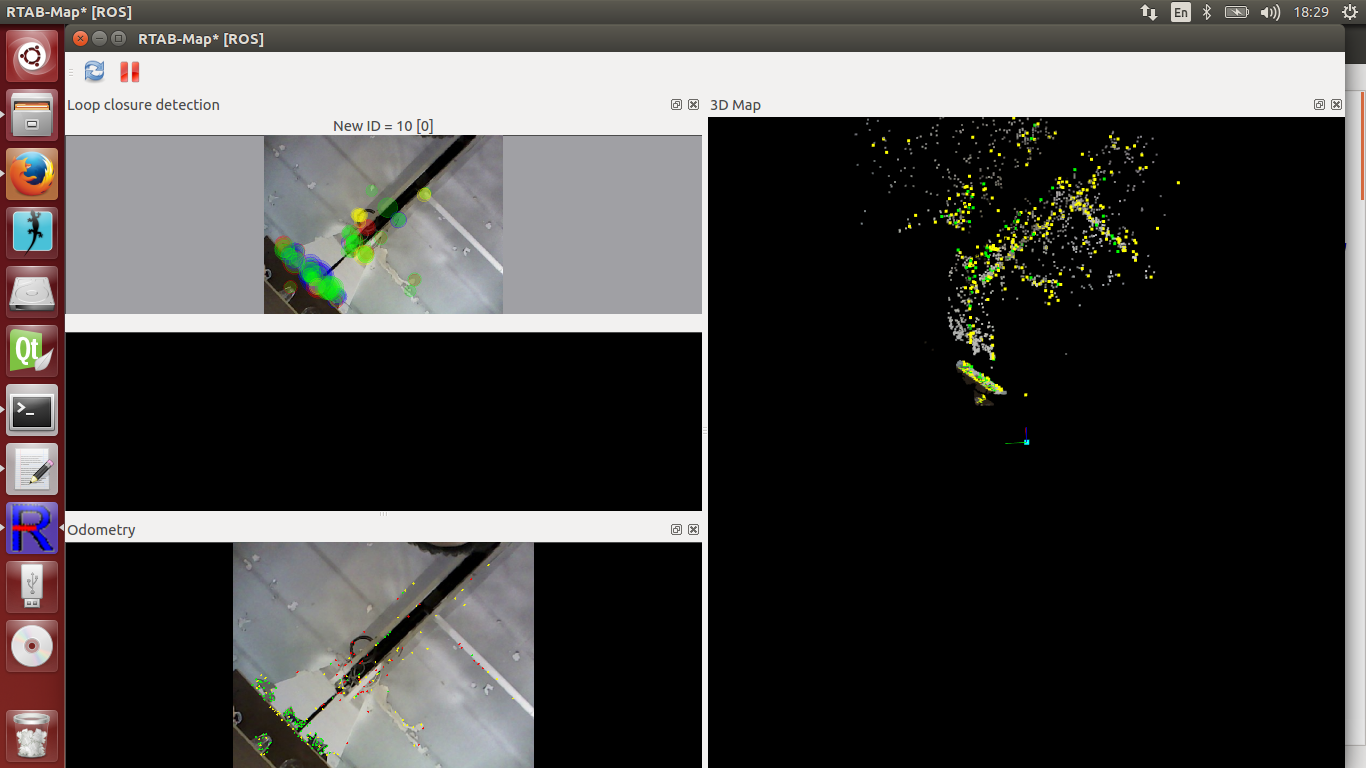Float the Odometry panel
Screen dimensions: 1366x768
[676, 529]
